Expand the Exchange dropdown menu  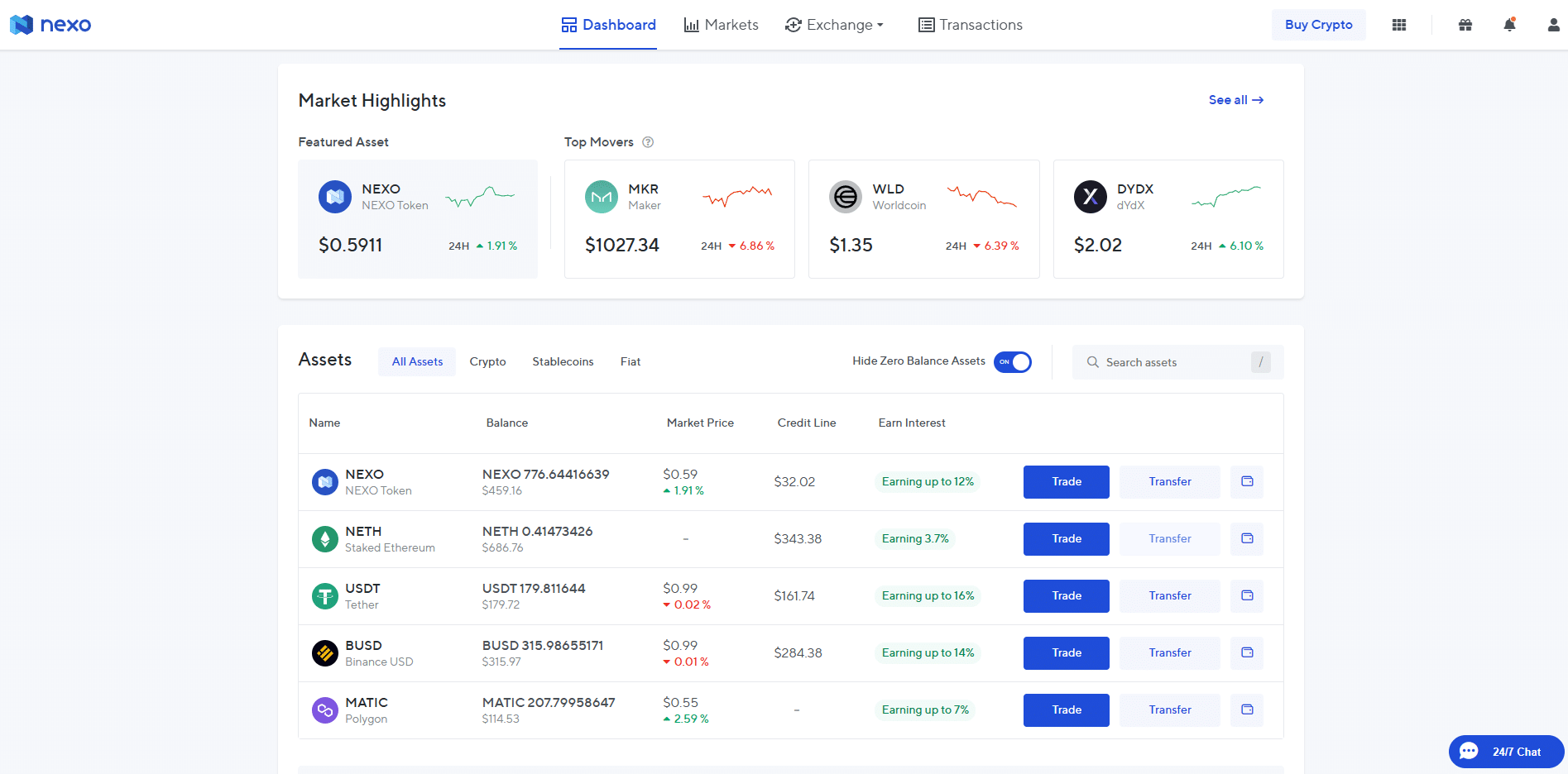coord(834,25)
